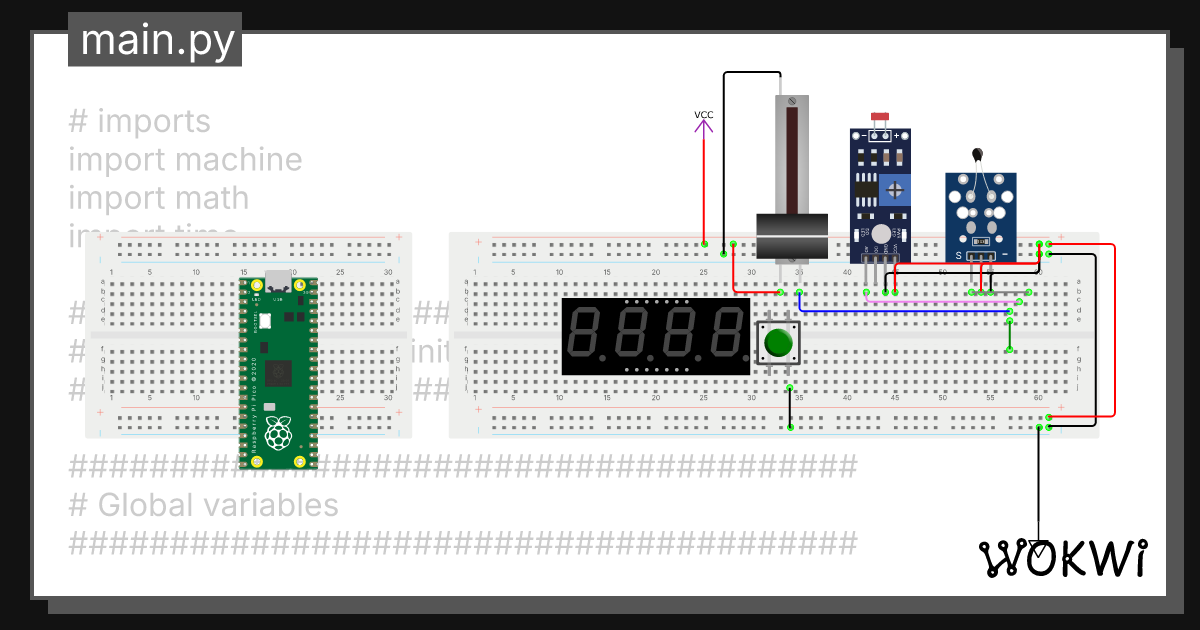Click the 'import machine' code line
This screenshot has width=1200, height=630.
tap(185, 159)
